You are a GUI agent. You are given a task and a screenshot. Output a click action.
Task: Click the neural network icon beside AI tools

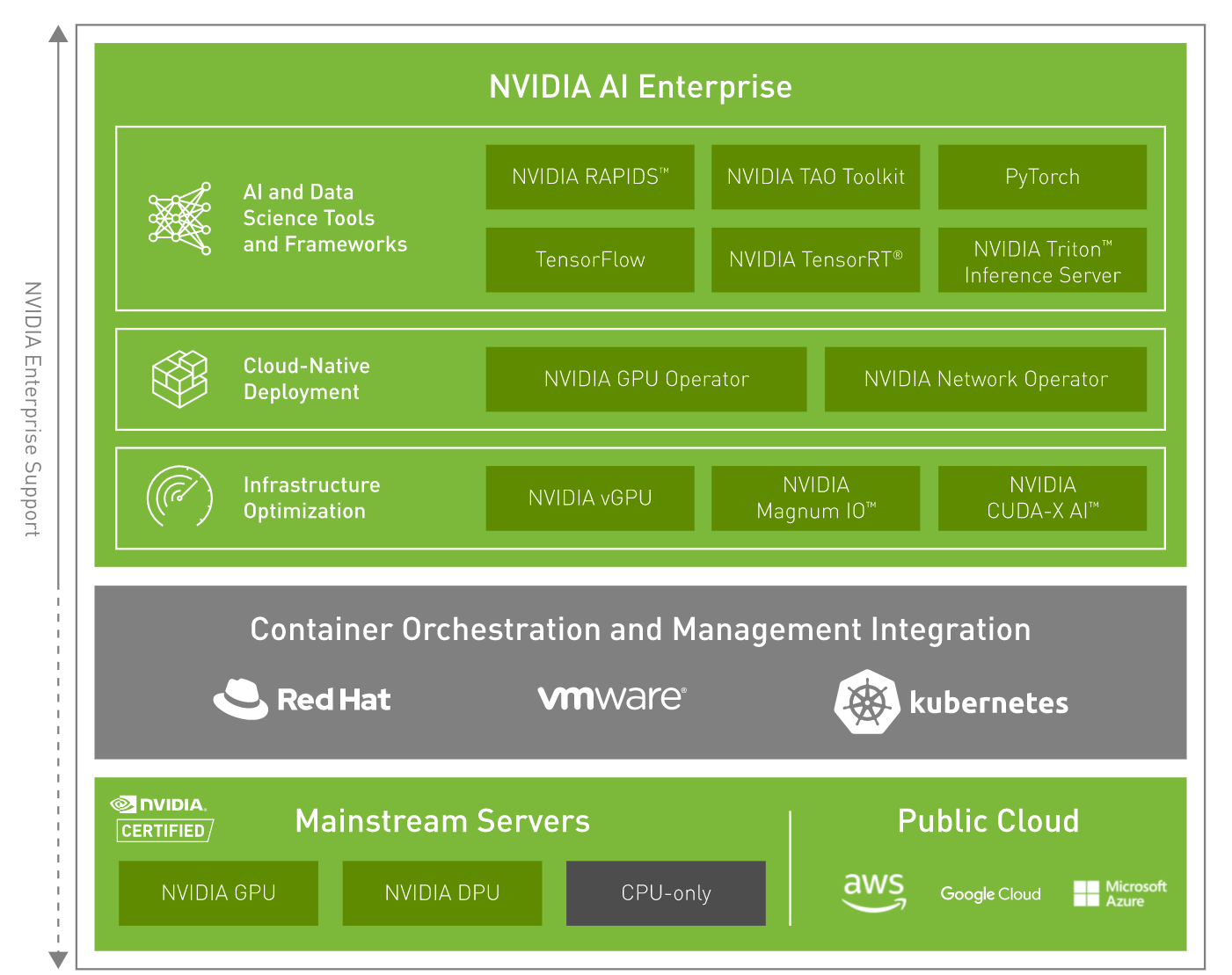[x=180, y=218]
